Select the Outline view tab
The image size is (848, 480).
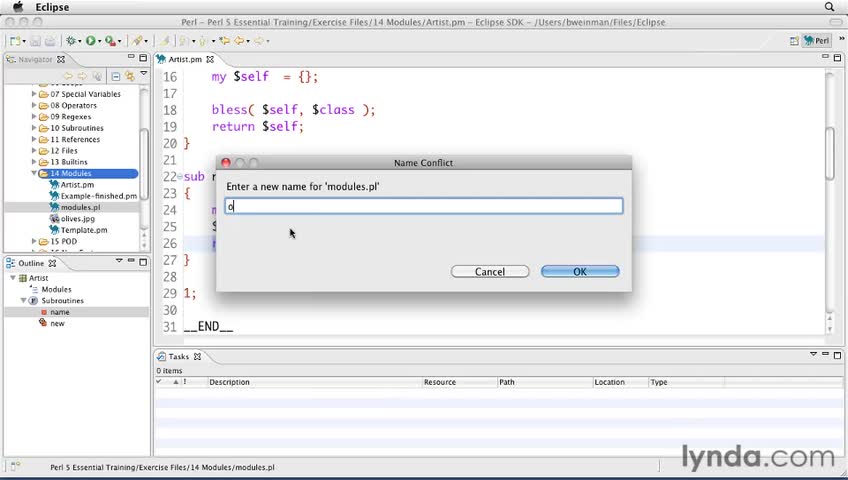(31, 263)
